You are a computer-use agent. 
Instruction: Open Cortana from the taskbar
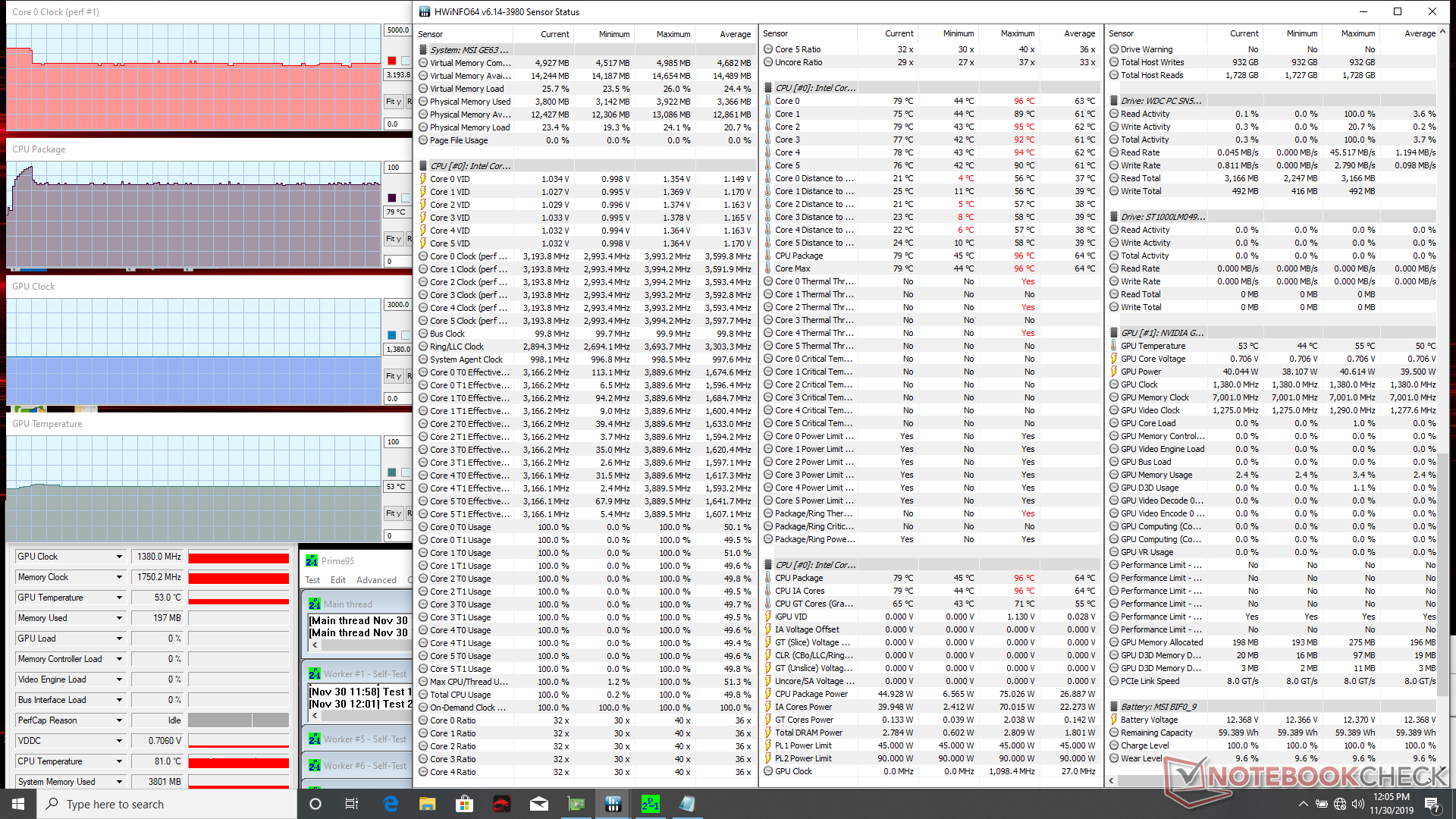(x=315, y=804)
